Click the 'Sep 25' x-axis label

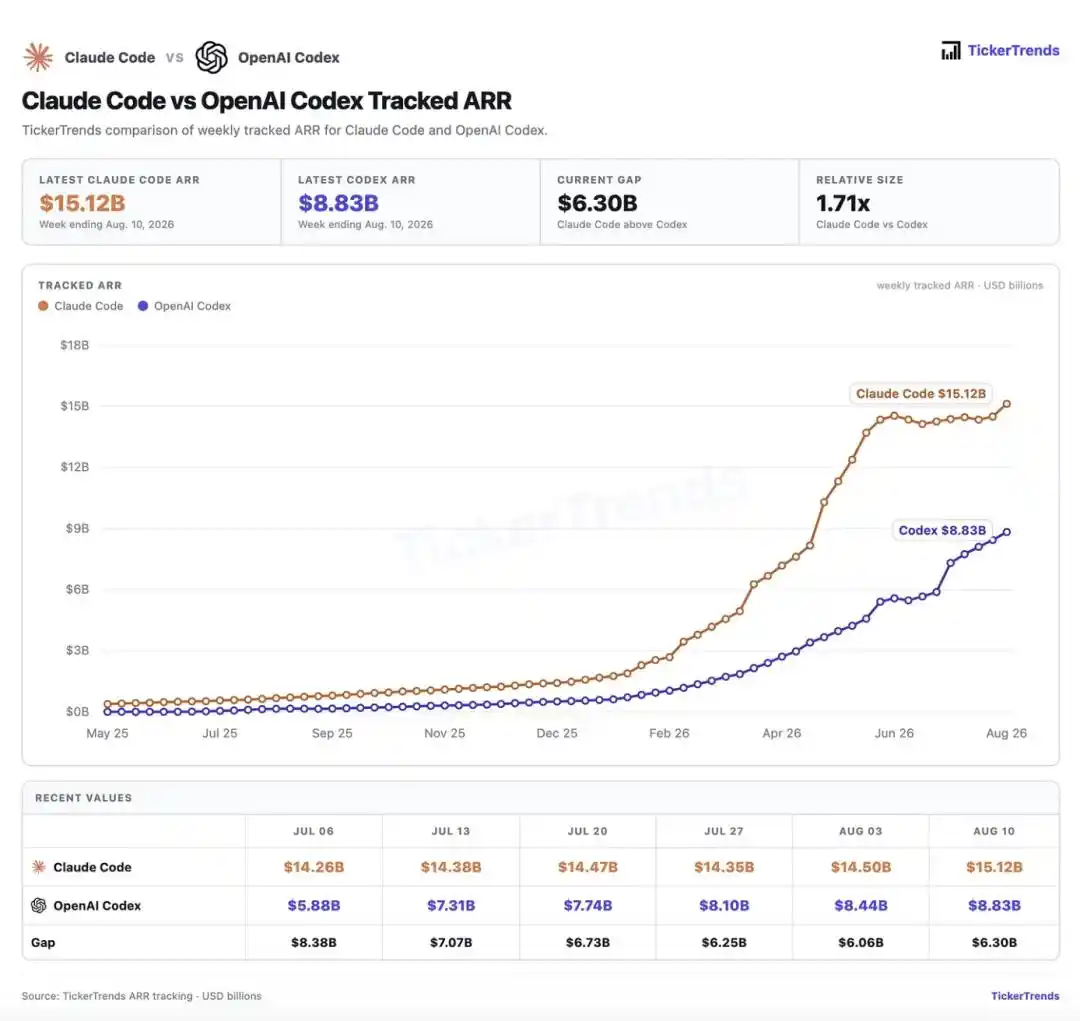pos(332,733)
